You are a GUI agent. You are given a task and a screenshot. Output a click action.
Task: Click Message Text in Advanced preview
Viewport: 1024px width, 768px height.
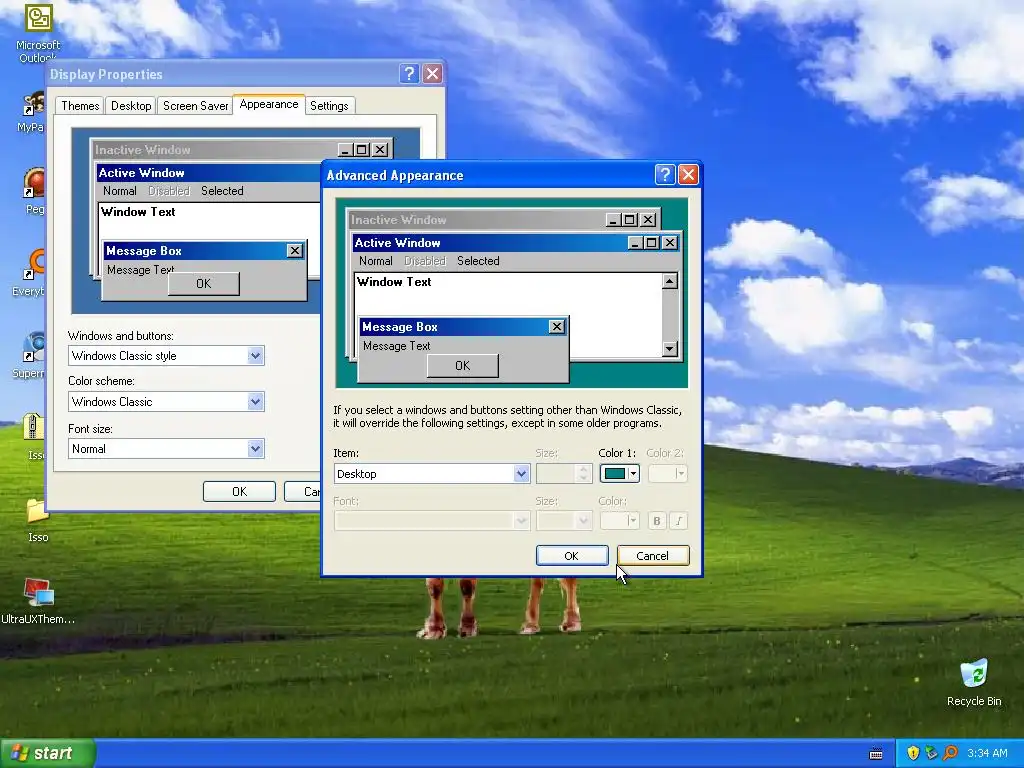click(396, 346)
